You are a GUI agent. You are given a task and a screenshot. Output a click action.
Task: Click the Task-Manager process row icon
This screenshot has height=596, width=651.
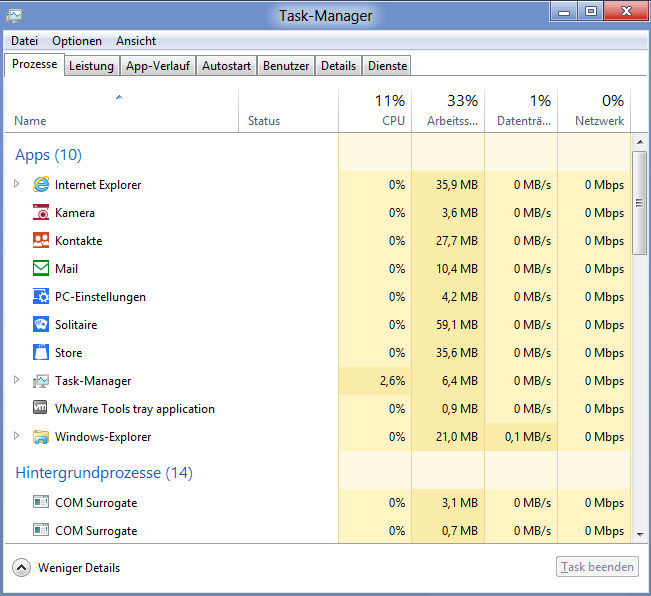tap(41, 380)
